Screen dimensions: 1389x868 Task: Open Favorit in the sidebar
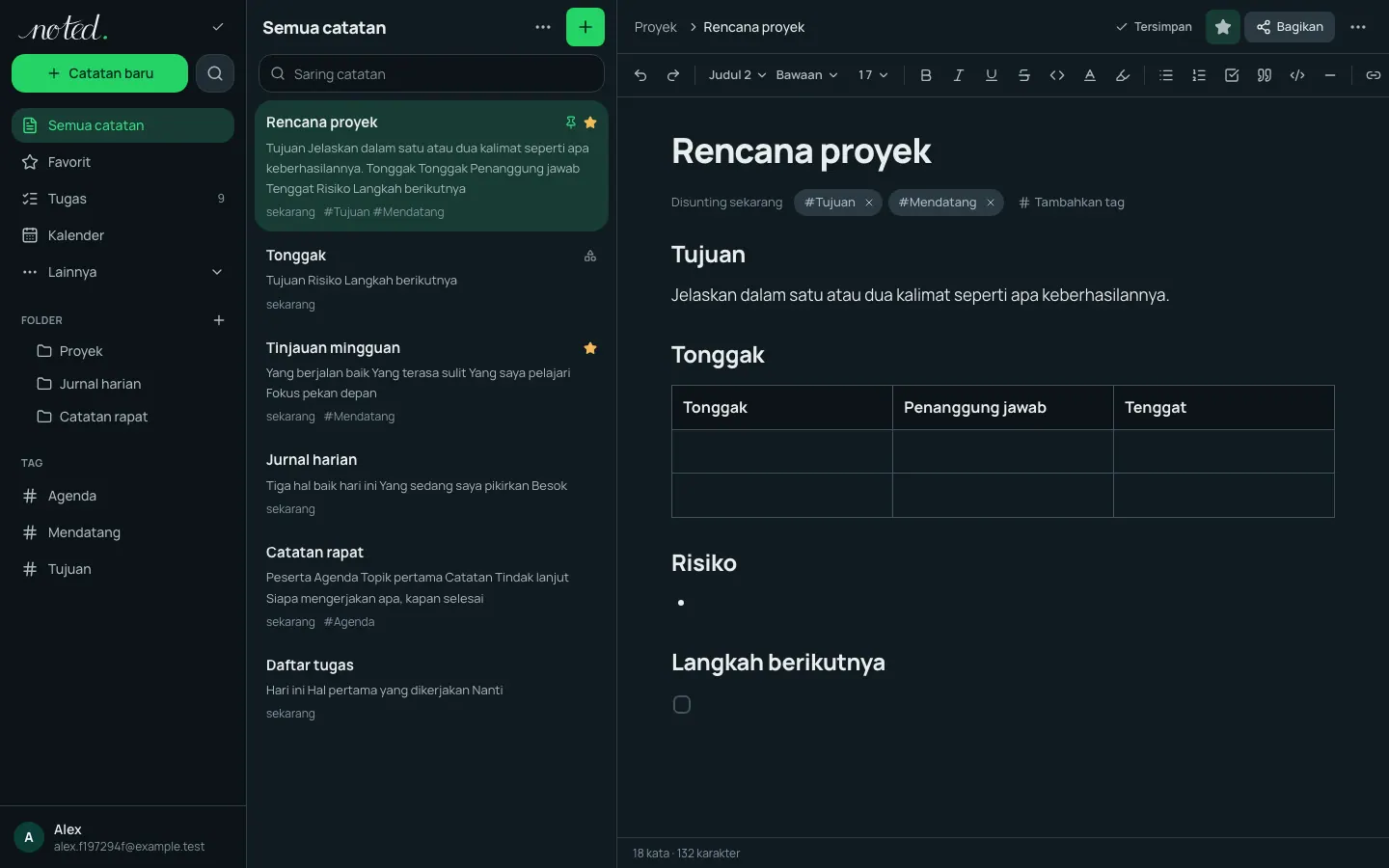(123, 162)
